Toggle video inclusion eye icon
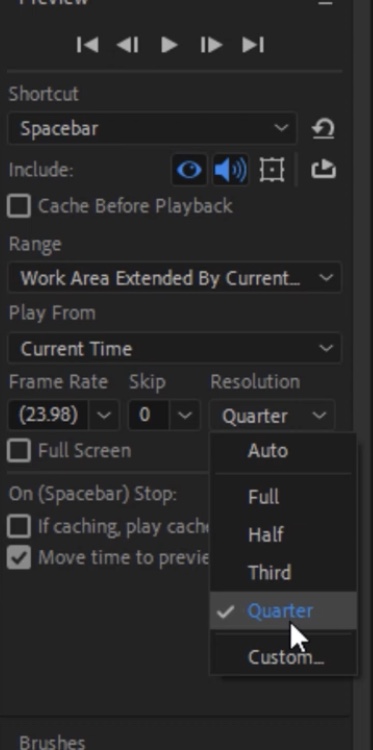The image size is (373, 750). [x=189, y=170]
